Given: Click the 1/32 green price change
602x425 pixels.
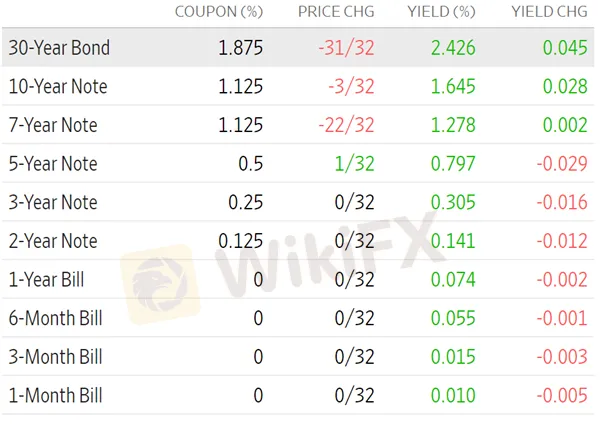Looking at the screenshot, I should (360, 164).
